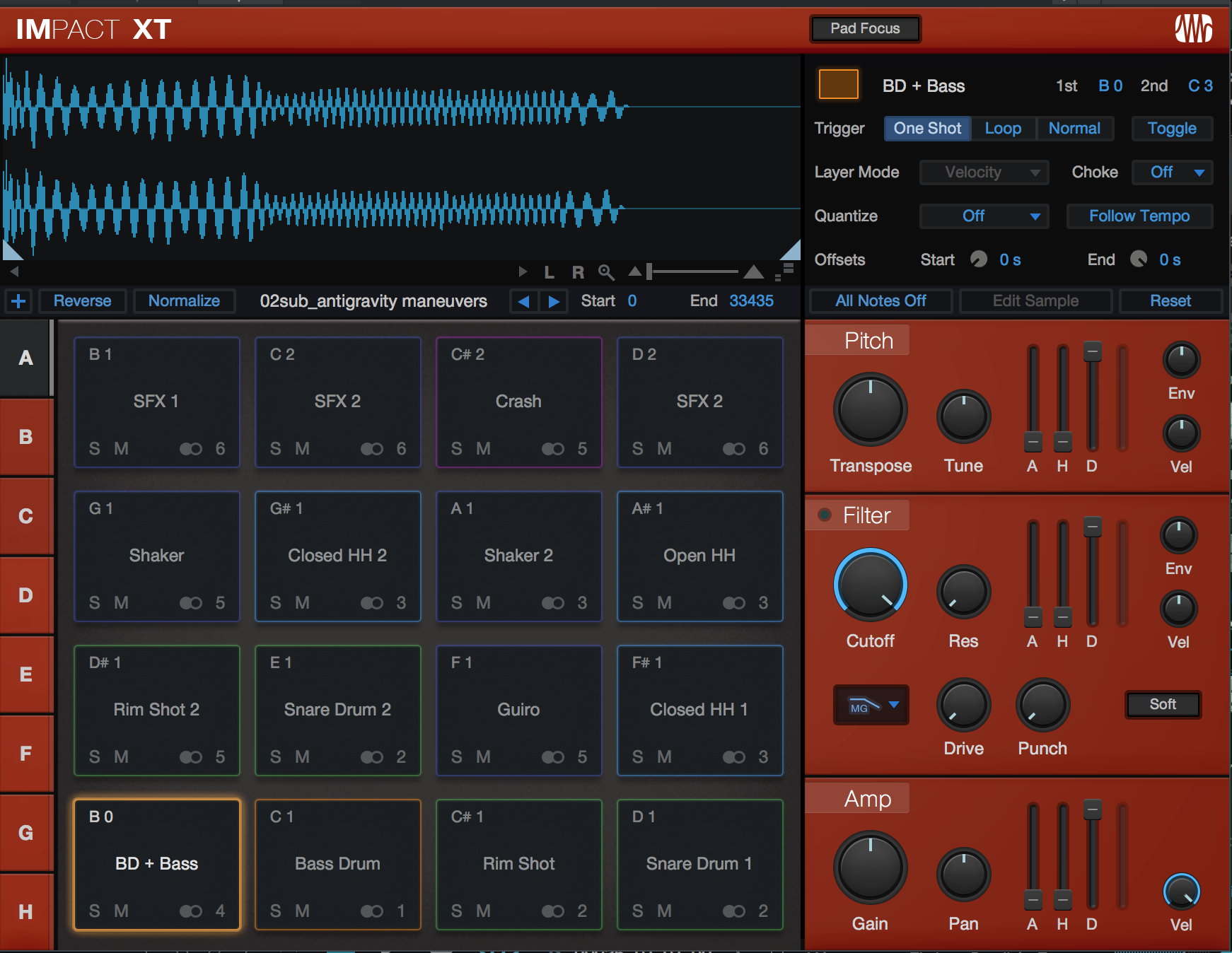Open the Quantize Off dropdown
Image resolution: width=1232 pixels, height=953 pixels.
[984, 216]
